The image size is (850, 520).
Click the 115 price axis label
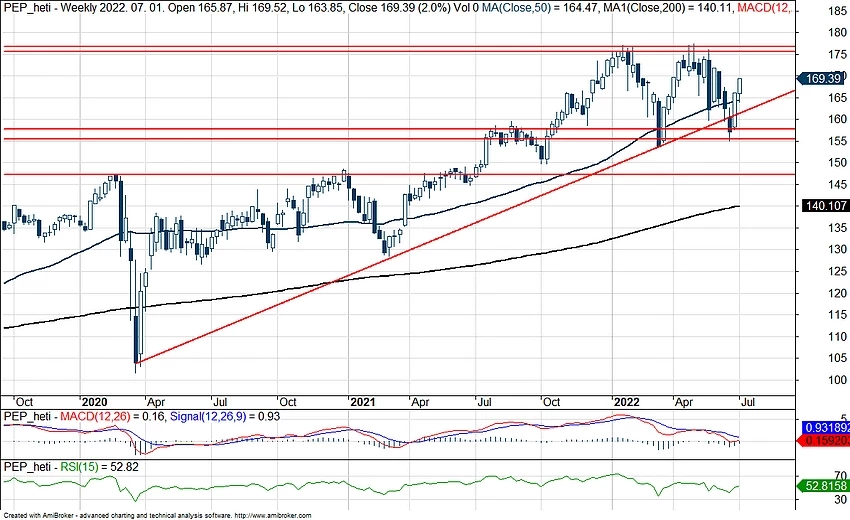(x=838, y=314)
